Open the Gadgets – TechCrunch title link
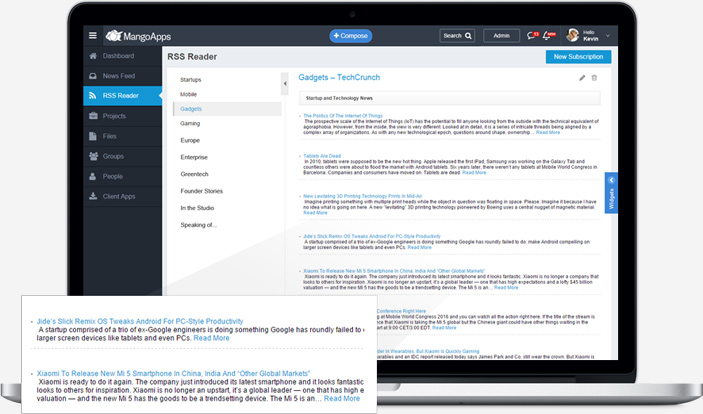Image resolution: width=703 pixels, height=414 pixels. (x=339, y=77)
